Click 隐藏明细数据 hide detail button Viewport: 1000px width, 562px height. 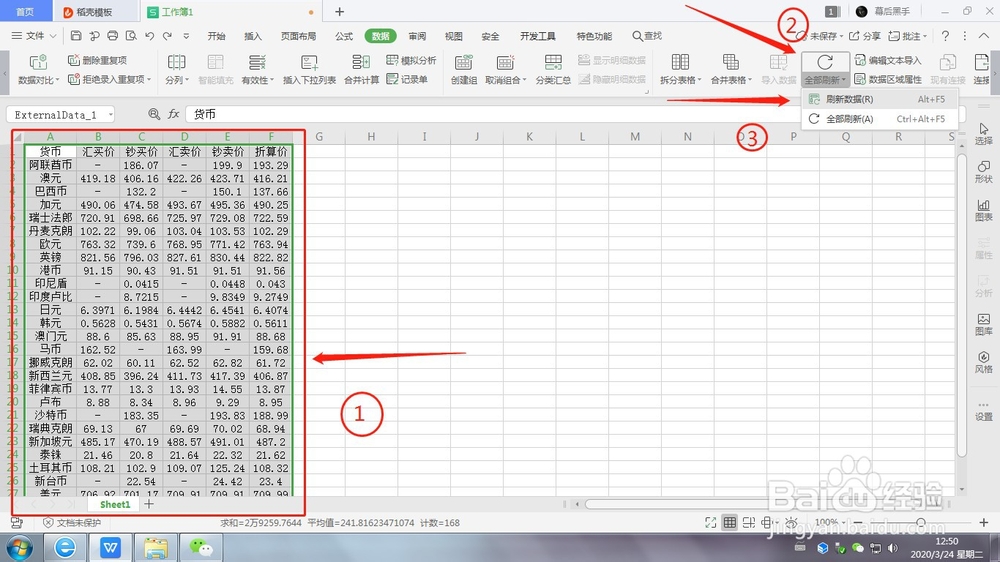pyautogui.click(x=612, y=79)
